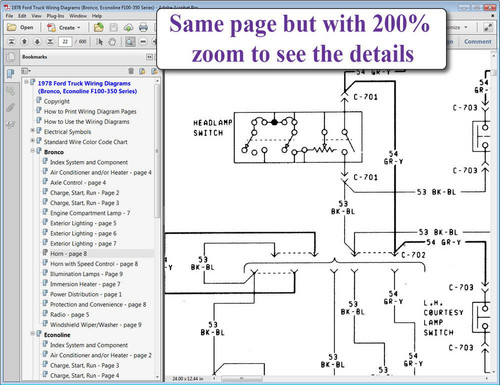The image size is (500, 385).
Task: Click the Expand Current Bookmark icon
Action: 154,71
